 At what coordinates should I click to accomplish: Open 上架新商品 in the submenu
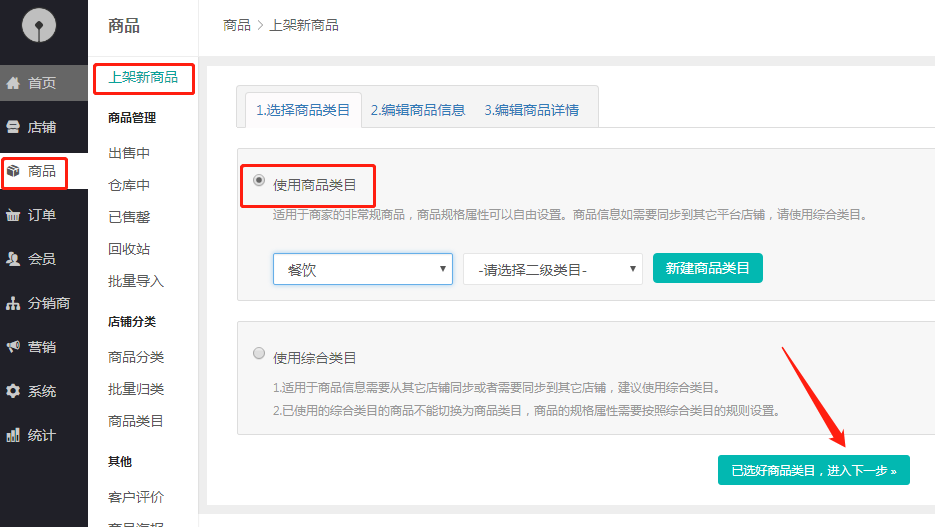pyautogui.click(x=143, y=78)
